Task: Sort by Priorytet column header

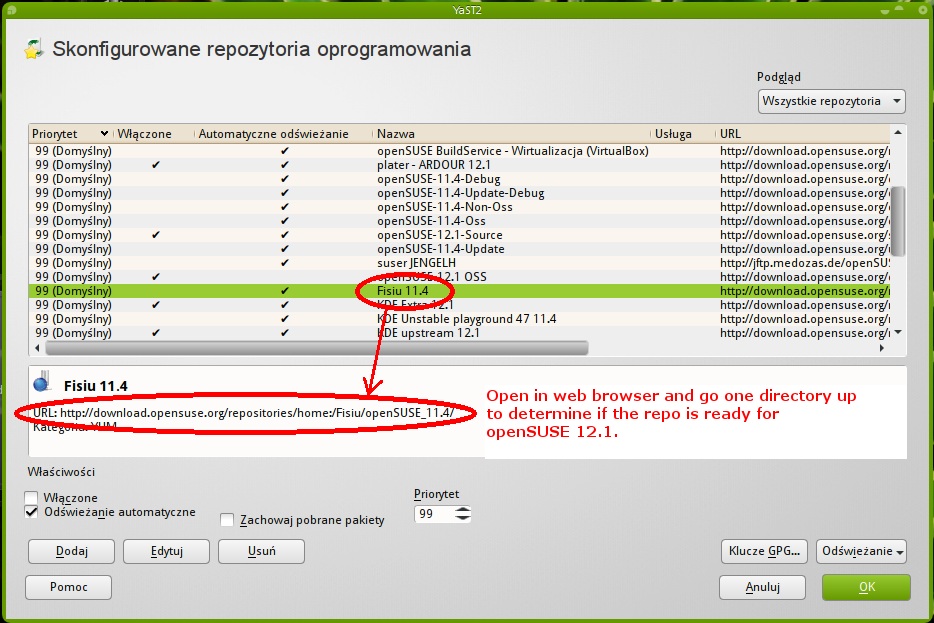Action: 70,134
